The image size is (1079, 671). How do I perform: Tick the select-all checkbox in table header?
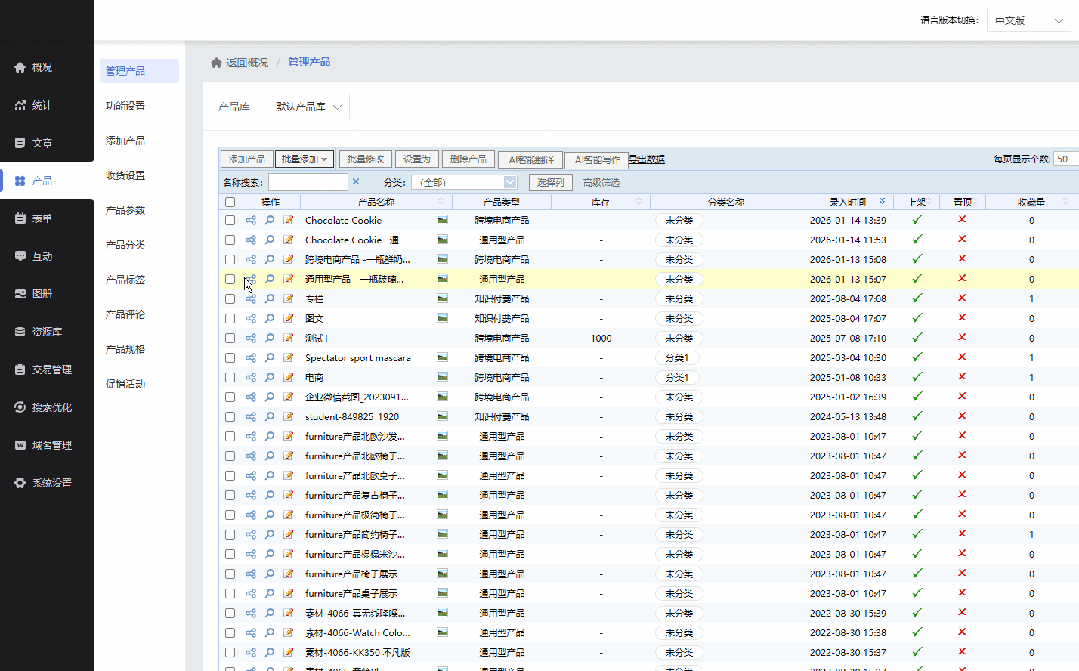[230, 202]
